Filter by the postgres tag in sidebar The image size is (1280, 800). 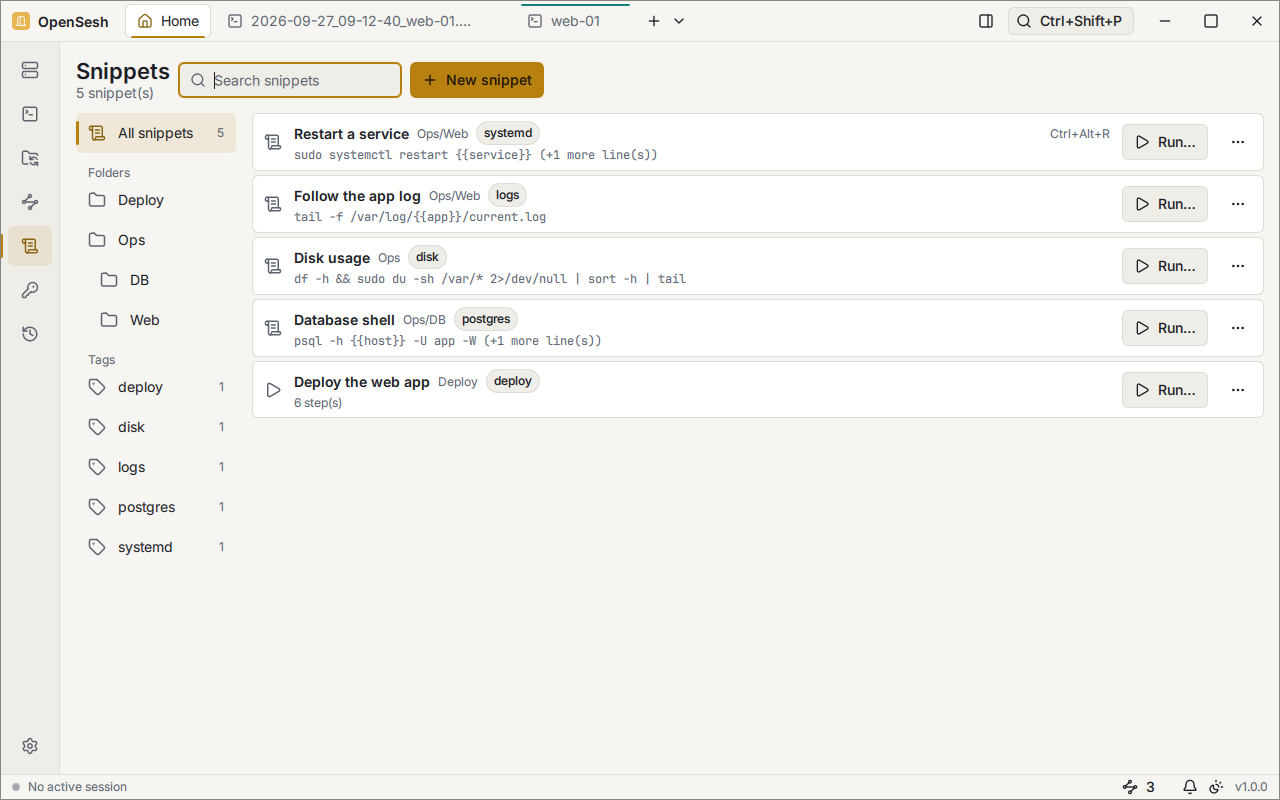click(x=156, y=507)
